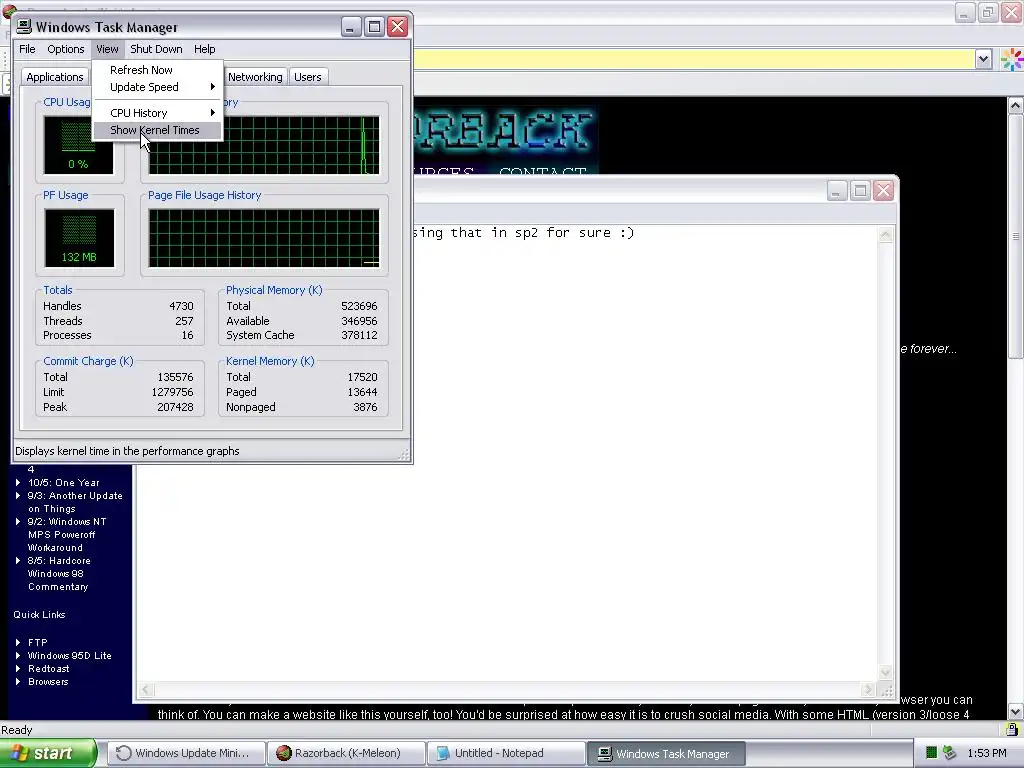This screenshot has width=1024, height=768.
Task: Open the CPU History submenu
Action: coord(158,113)
